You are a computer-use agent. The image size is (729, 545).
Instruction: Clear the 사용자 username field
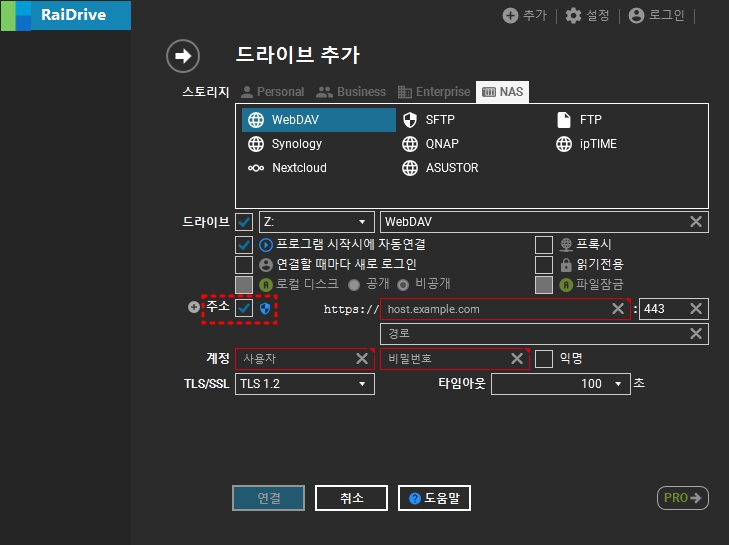362,359
